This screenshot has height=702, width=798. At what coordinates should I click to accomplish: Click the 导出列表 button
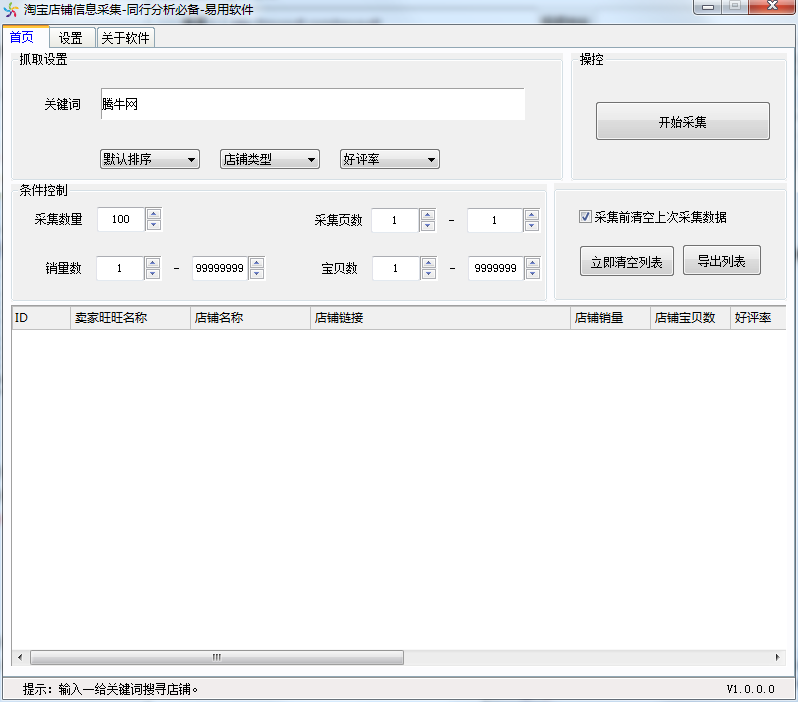click(x=721, y=261)
